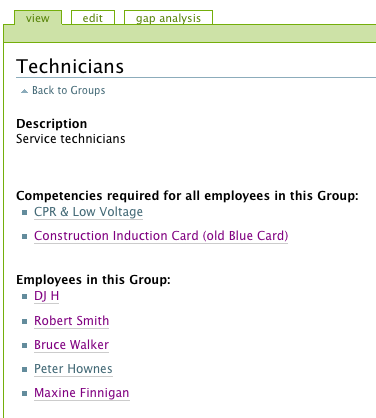Click bullet marker beside Bruce Walker

[24, 345]
